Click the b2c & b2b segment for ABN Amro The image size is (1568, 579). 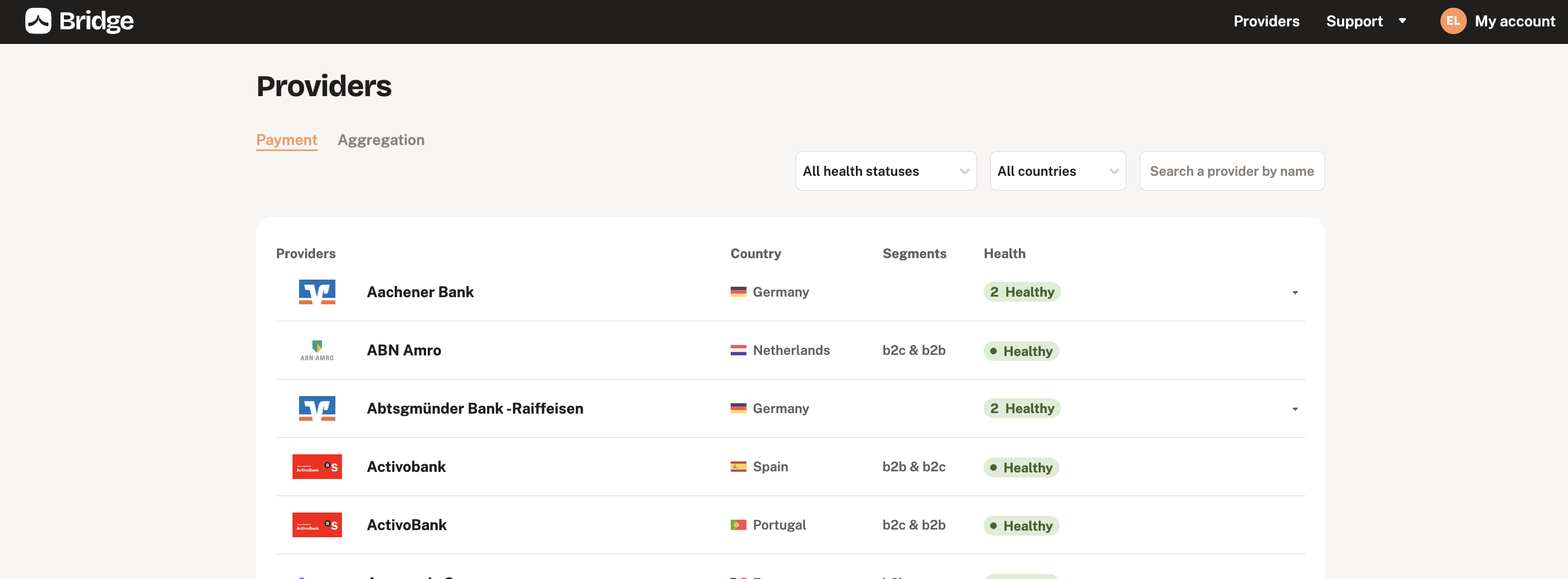coord(914,350)
